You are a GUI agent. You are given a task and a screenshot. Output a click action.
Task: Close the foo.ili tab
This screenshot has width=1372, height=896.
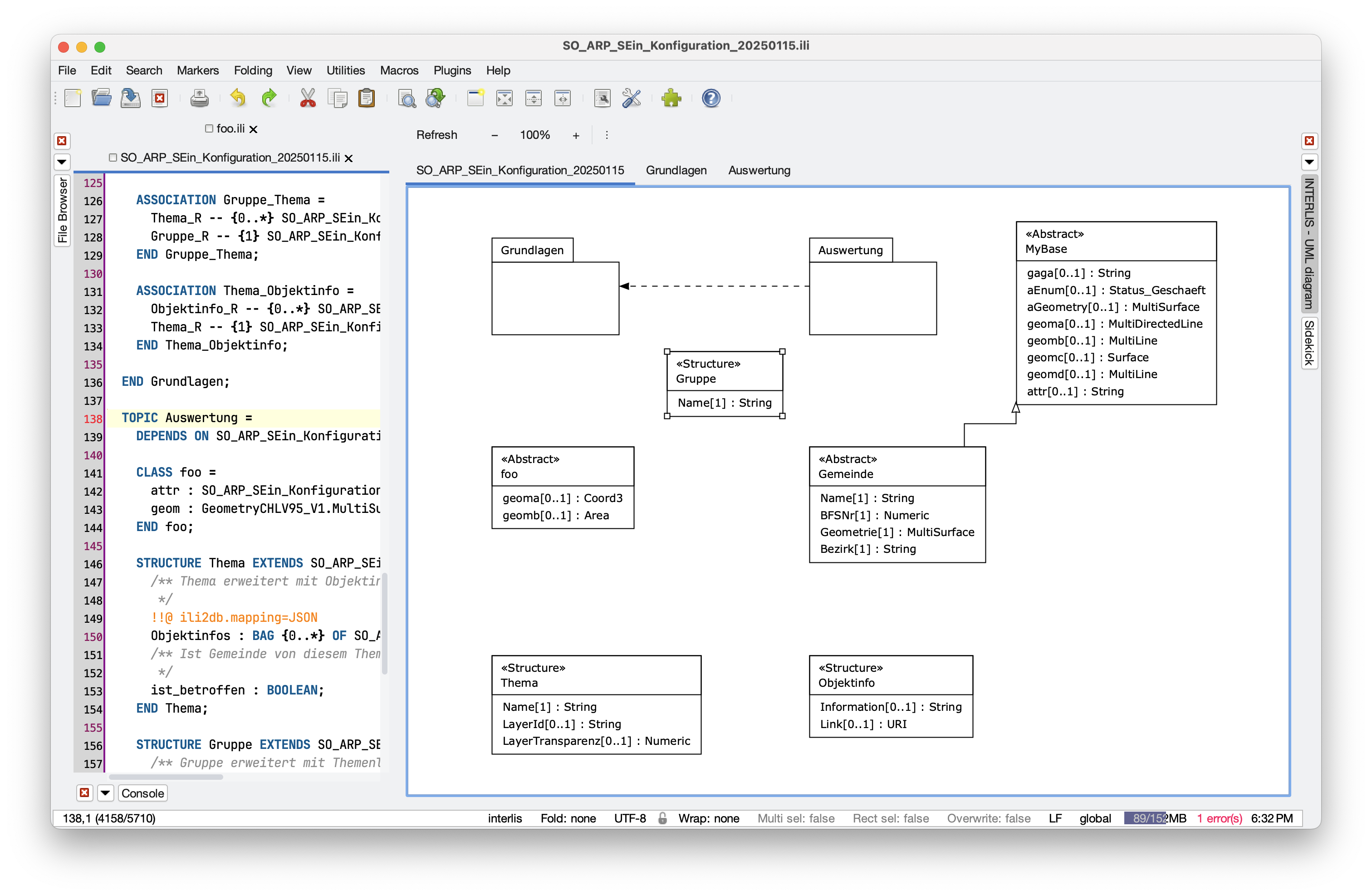coord(253,129)
